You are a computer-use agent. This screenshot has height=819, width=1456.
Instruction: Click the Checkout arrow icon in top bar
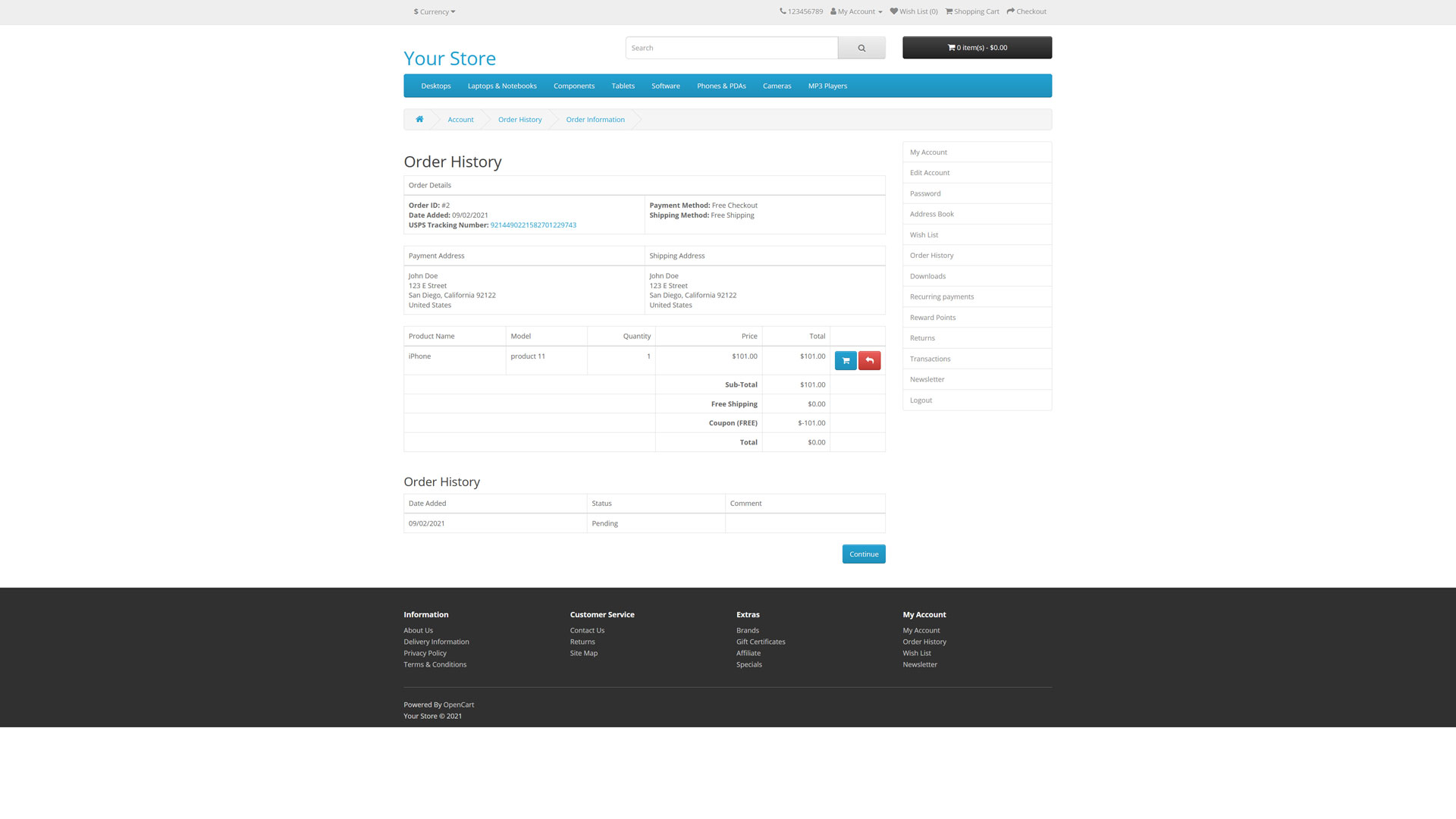pos(1009,11)
